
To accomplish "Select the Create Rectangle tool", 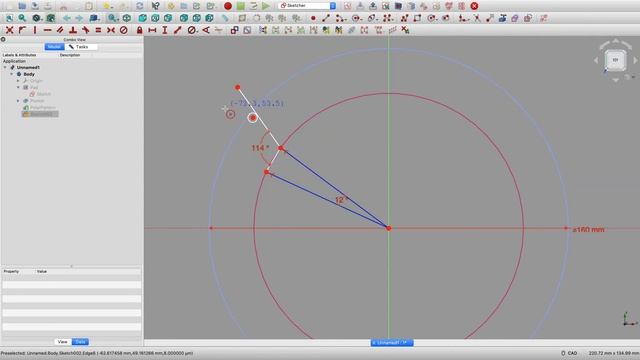I will (x=417, y=18).
